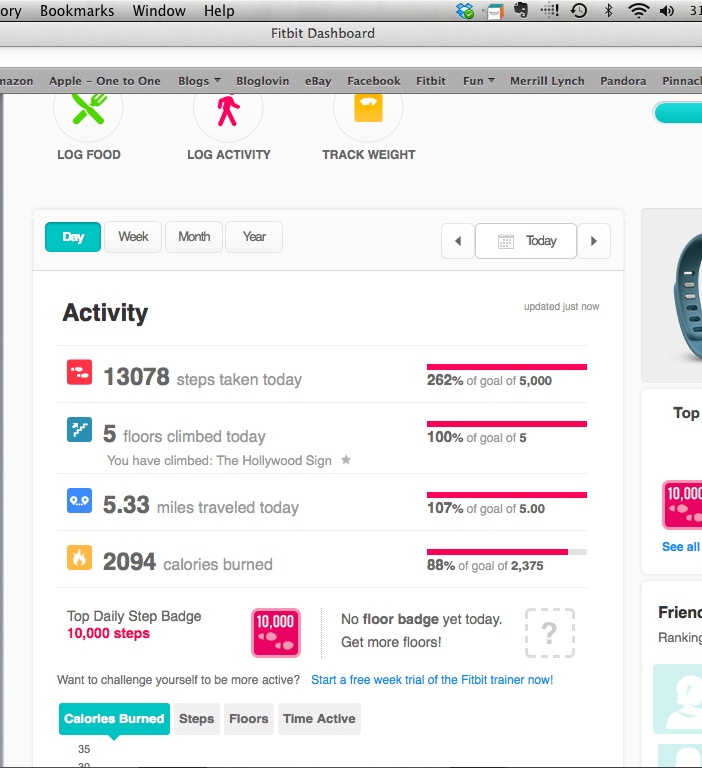This screenshot has height=768, width=702.
Task: Click the blue miles traveled location icon
Action: (79, 500)
